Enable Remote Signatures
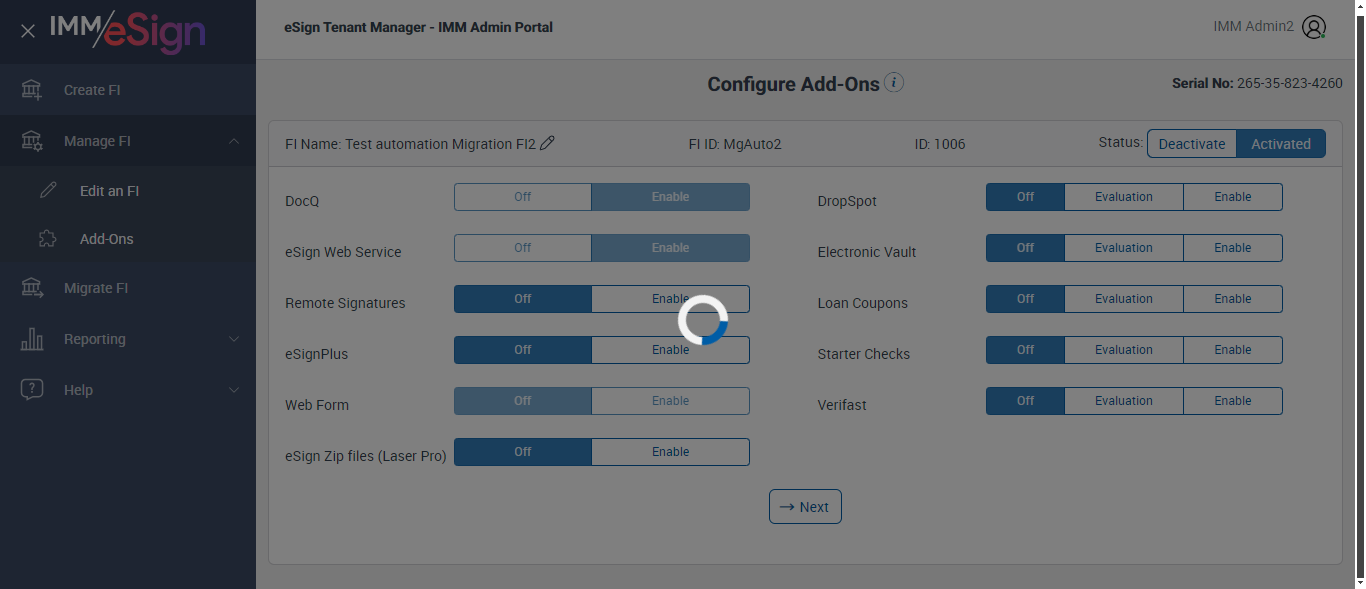 pyautogui.click(x=670, y=299)
